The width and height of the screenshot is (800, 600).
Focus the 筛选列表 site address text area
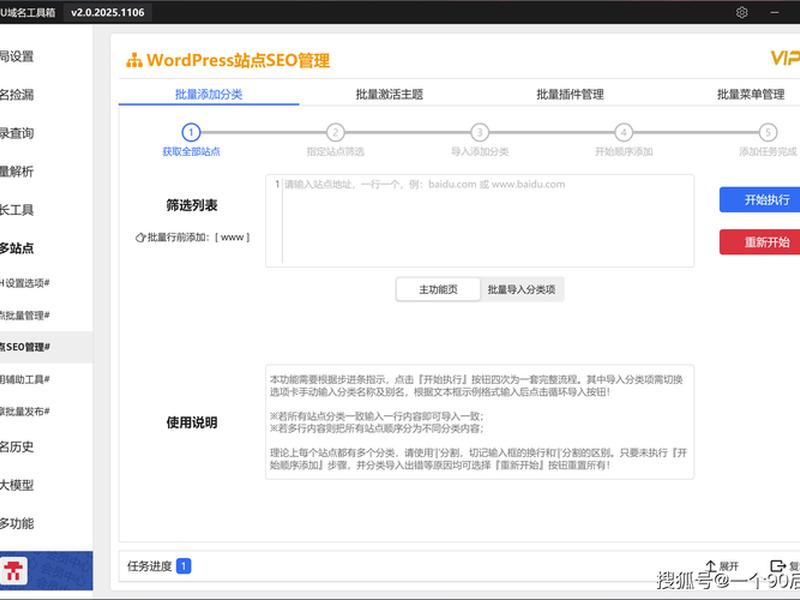(x=480, y=221)
